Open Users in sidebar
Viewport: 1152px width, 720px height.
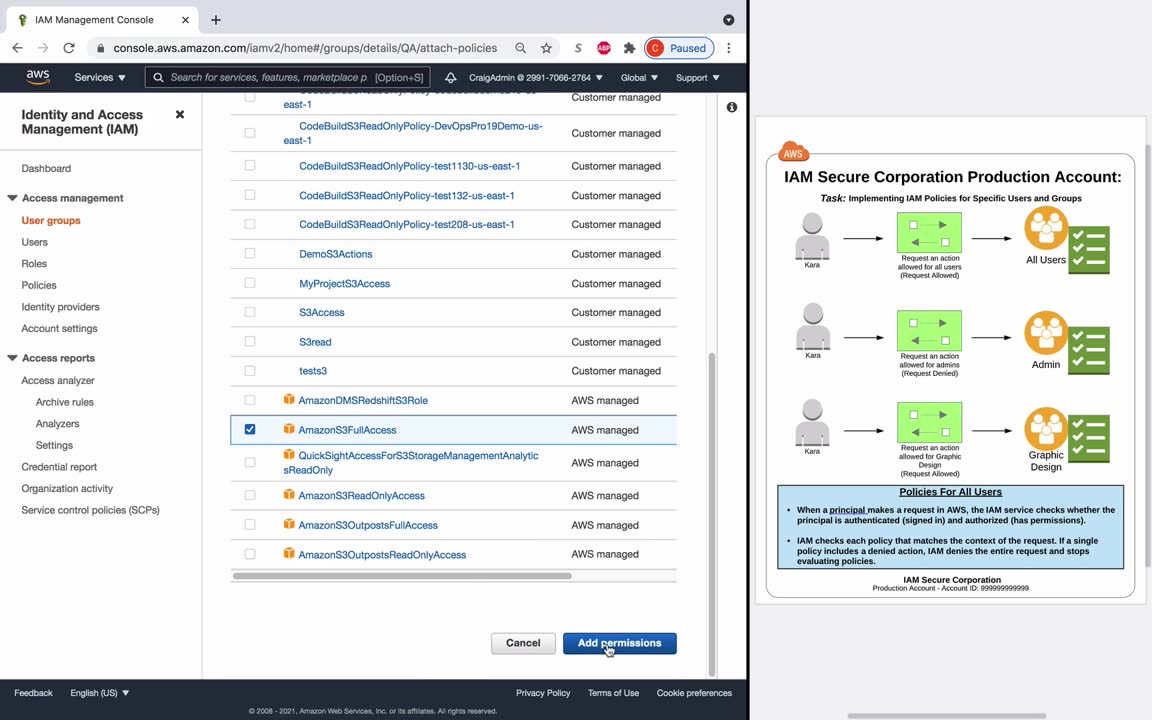[35, 242]
